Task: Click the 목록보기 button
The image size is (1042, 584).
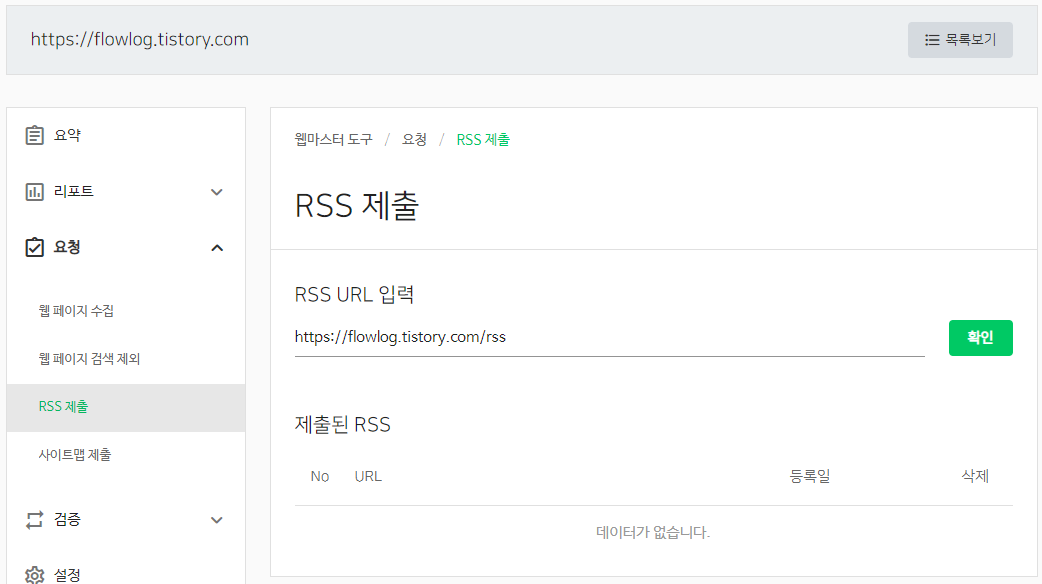Action: coord(960,40)
